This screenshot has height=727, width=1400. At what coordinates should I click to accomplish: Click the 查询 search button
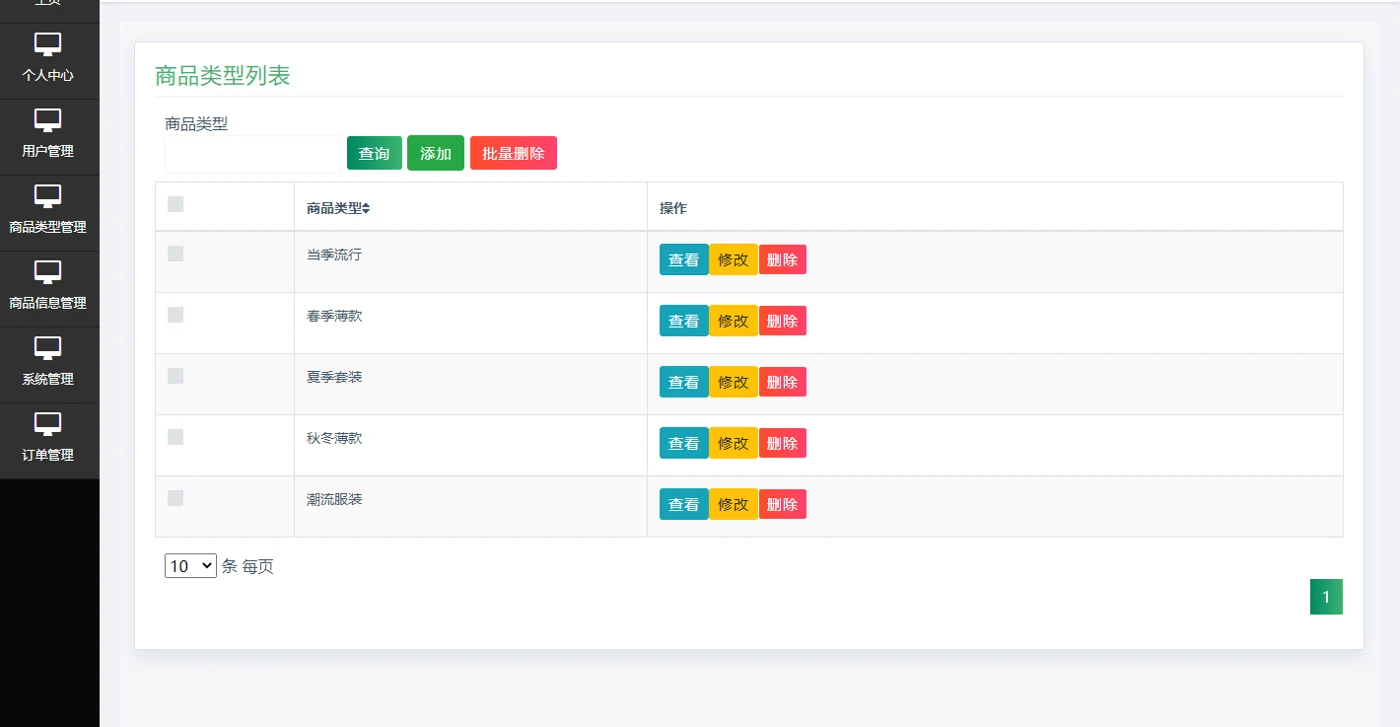point(374,153)
